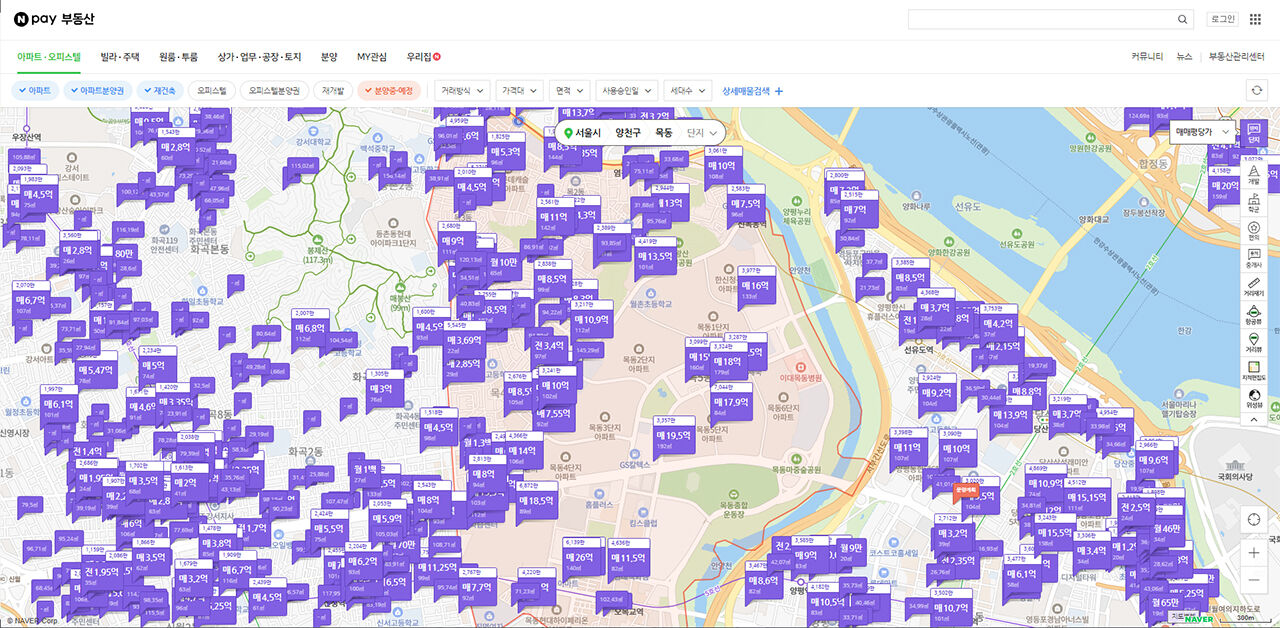Refresh the map with reload icon

pyautogui.click(x=1257, y=90)
